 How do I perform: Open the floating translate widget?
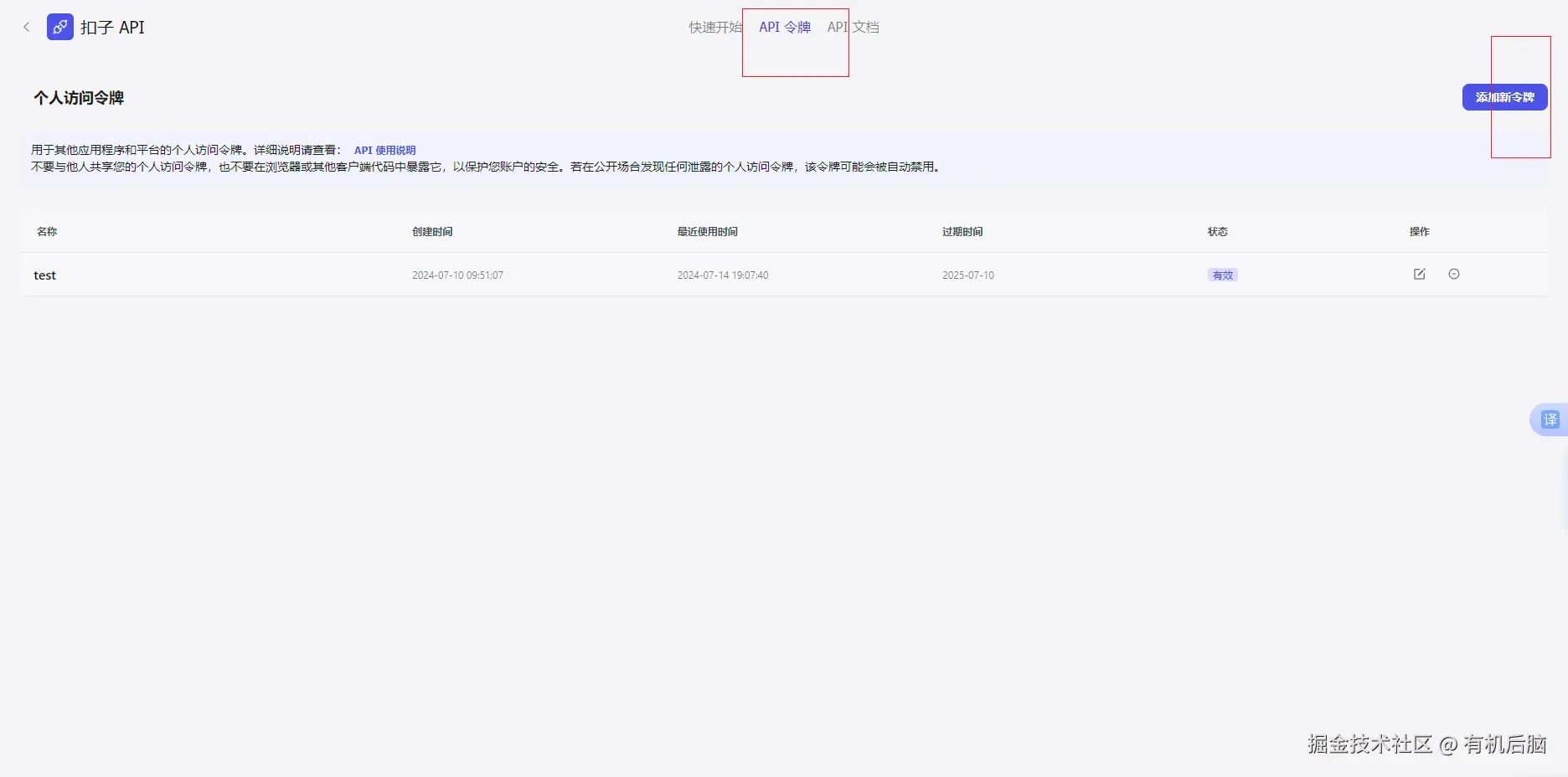(1550, 419)
